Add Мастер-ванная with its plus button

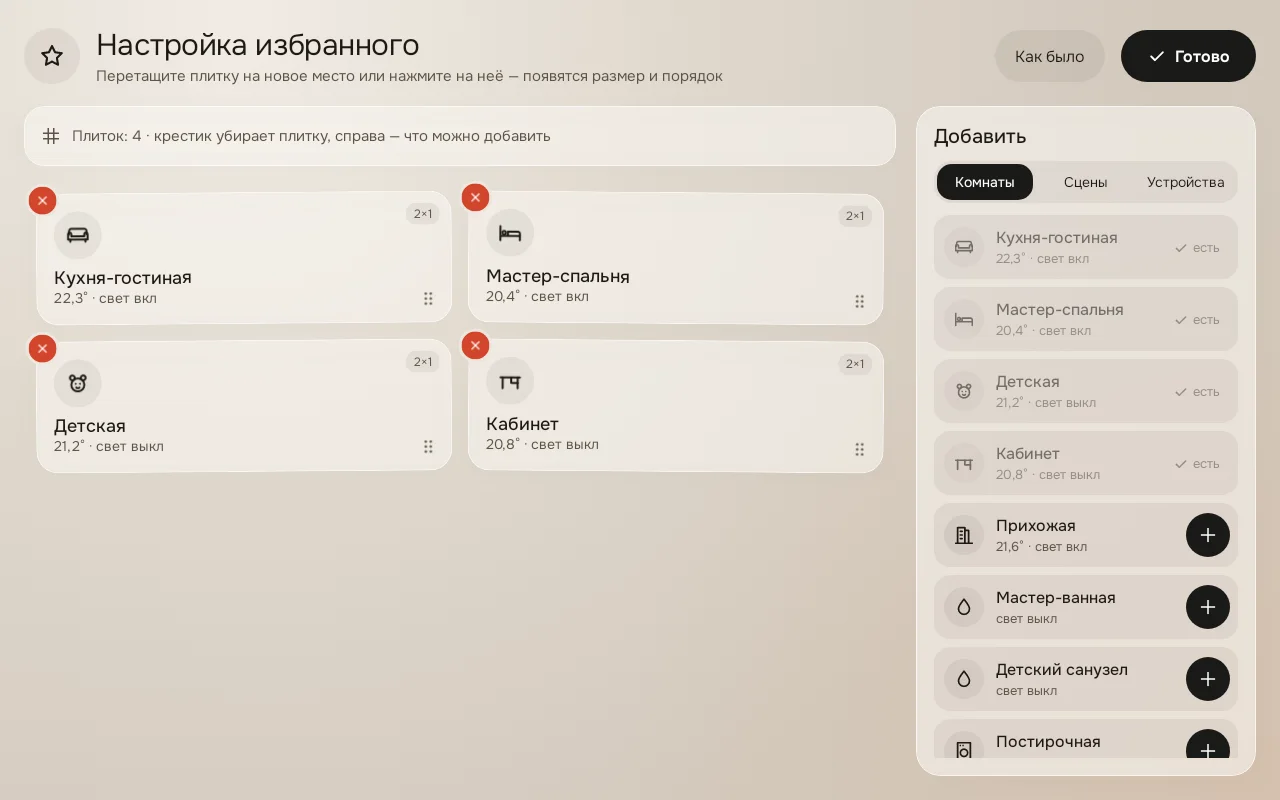tap(1208, 607)
